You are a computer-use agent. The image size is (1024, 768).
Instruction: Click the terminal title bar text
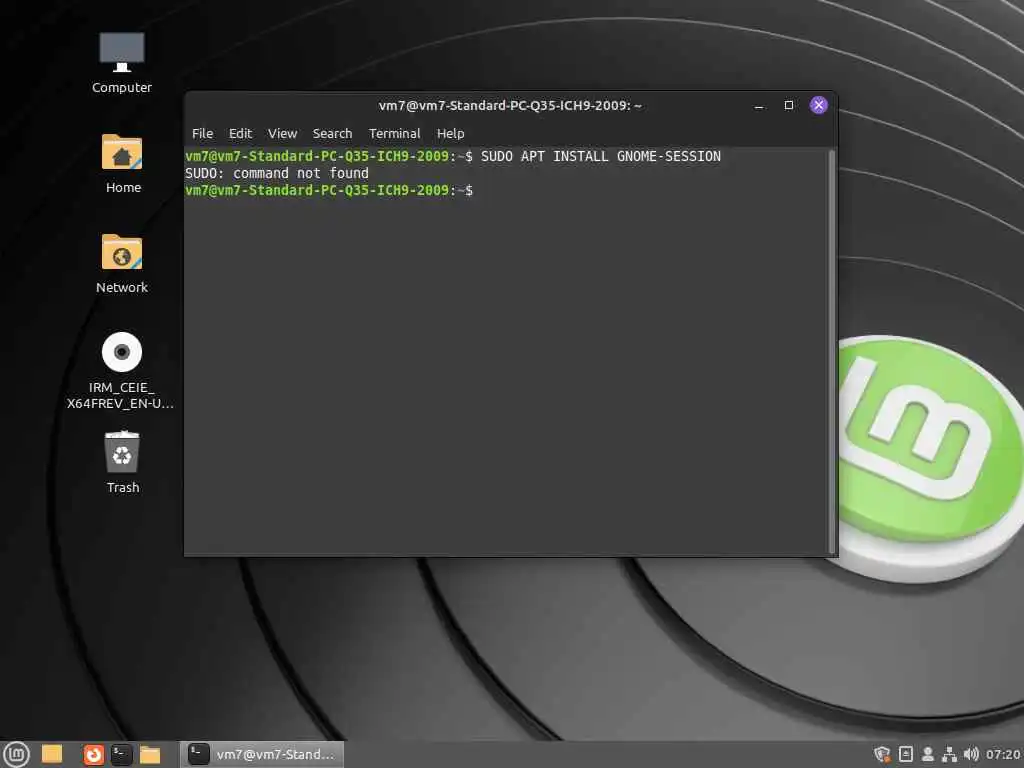click(x=510, y=106)
